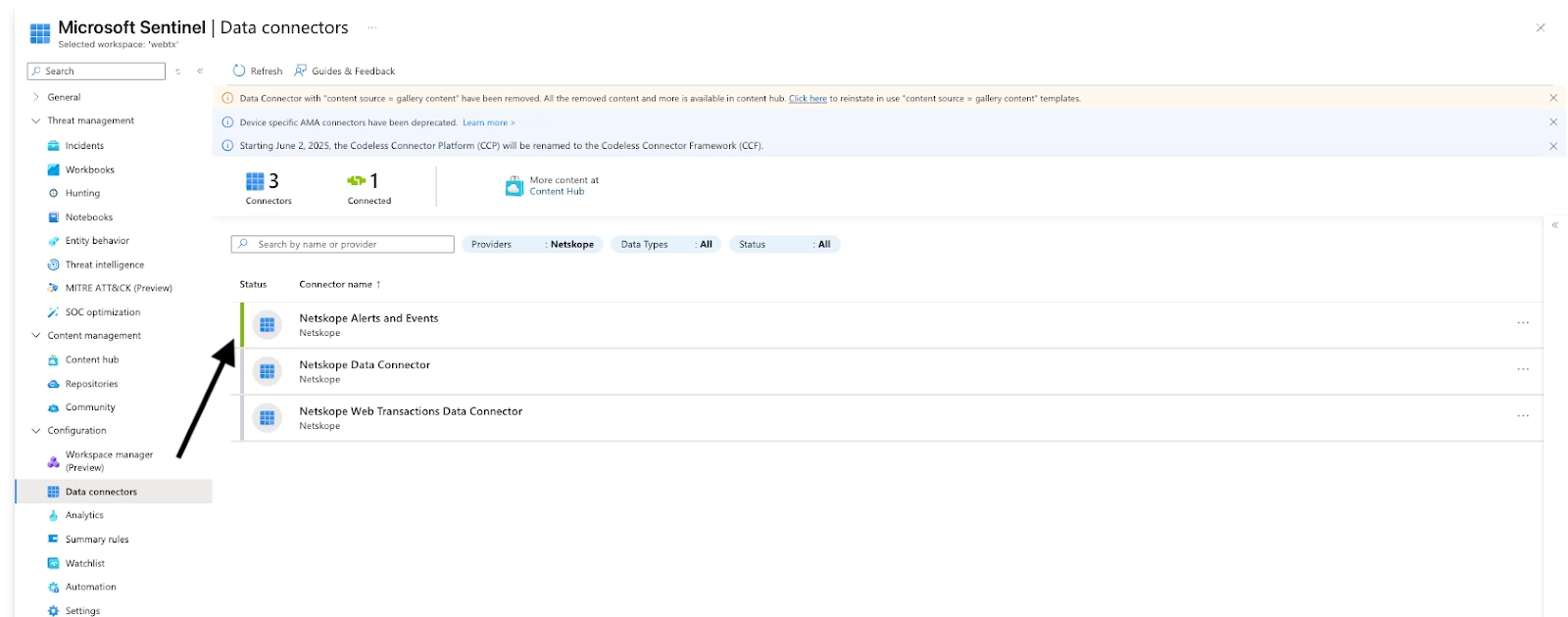
Task: Open the Providers filter dropdown
Action: point(532,245)
